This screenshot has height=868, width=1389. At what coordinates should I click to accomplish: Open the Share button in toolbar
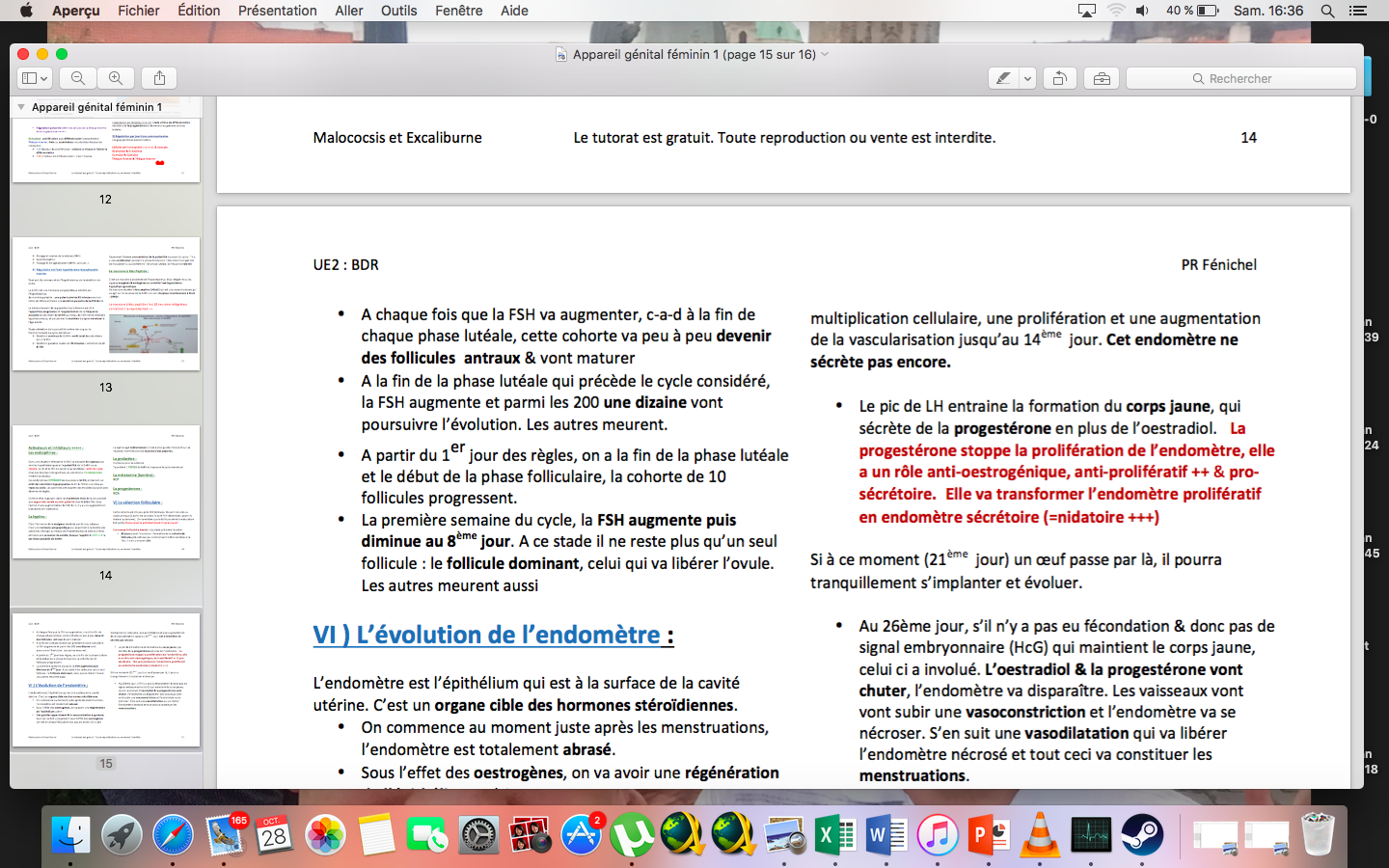[x=159, y=78]
